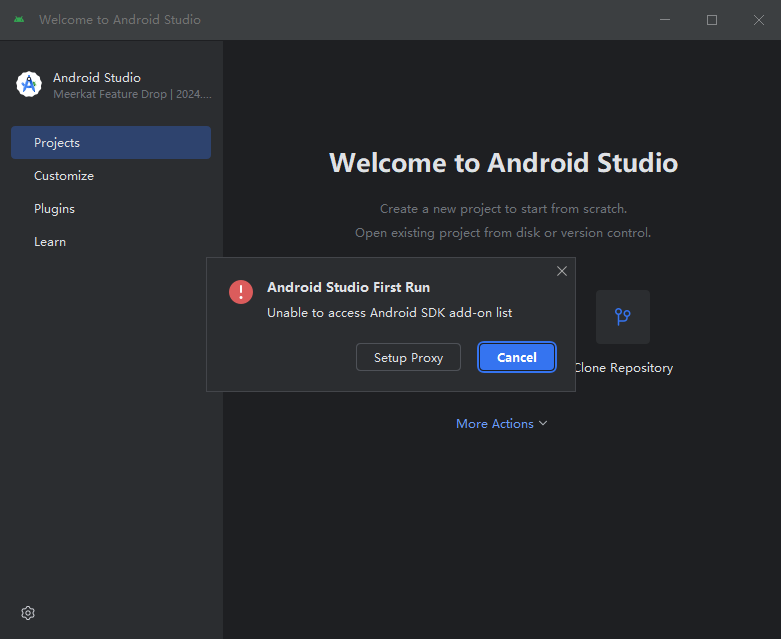Open settings gear in bottom-left corner
The width and height of the screenshot is (781, 639).
tap(28, 613)
